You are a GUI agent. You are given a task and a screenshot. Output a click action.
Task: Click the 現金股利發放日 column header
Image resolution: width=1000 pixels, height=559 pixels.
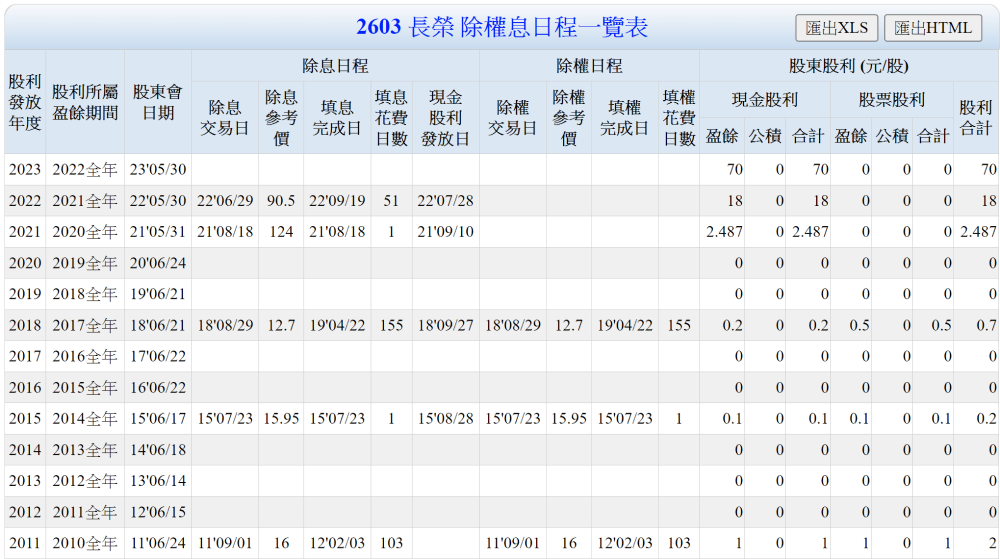tap(445, 117)
